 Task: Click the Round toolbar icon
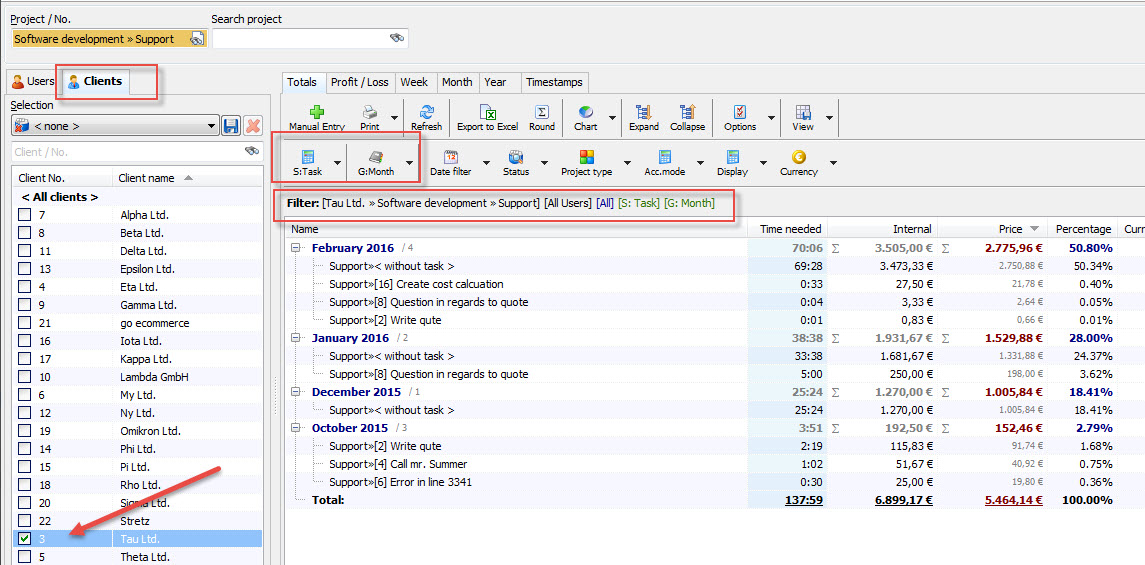point(542,112)
